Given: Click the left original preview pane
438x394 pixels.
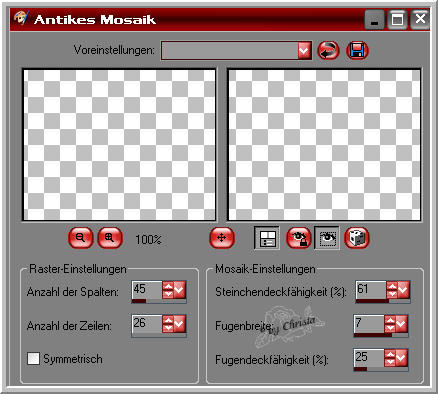Looking at the screenshot, I should point(119,145).
